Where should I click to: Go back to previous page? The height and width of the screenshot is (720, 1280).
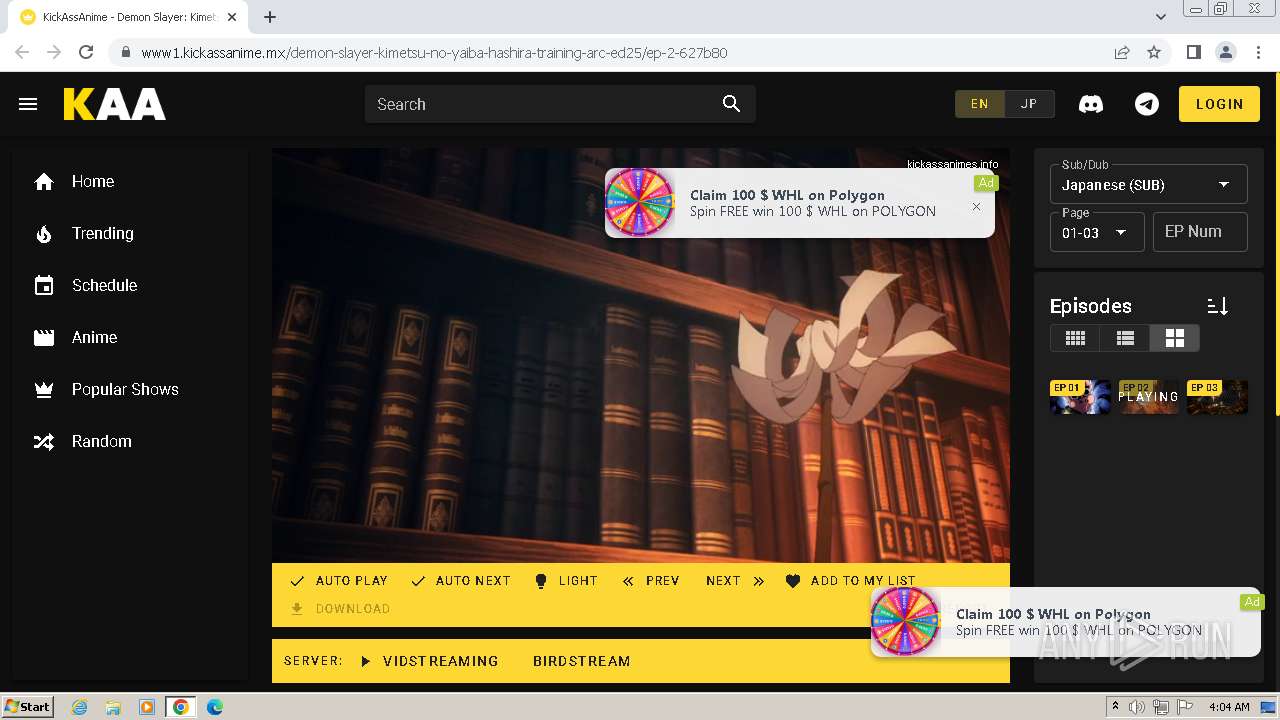[x=22, y=52]
